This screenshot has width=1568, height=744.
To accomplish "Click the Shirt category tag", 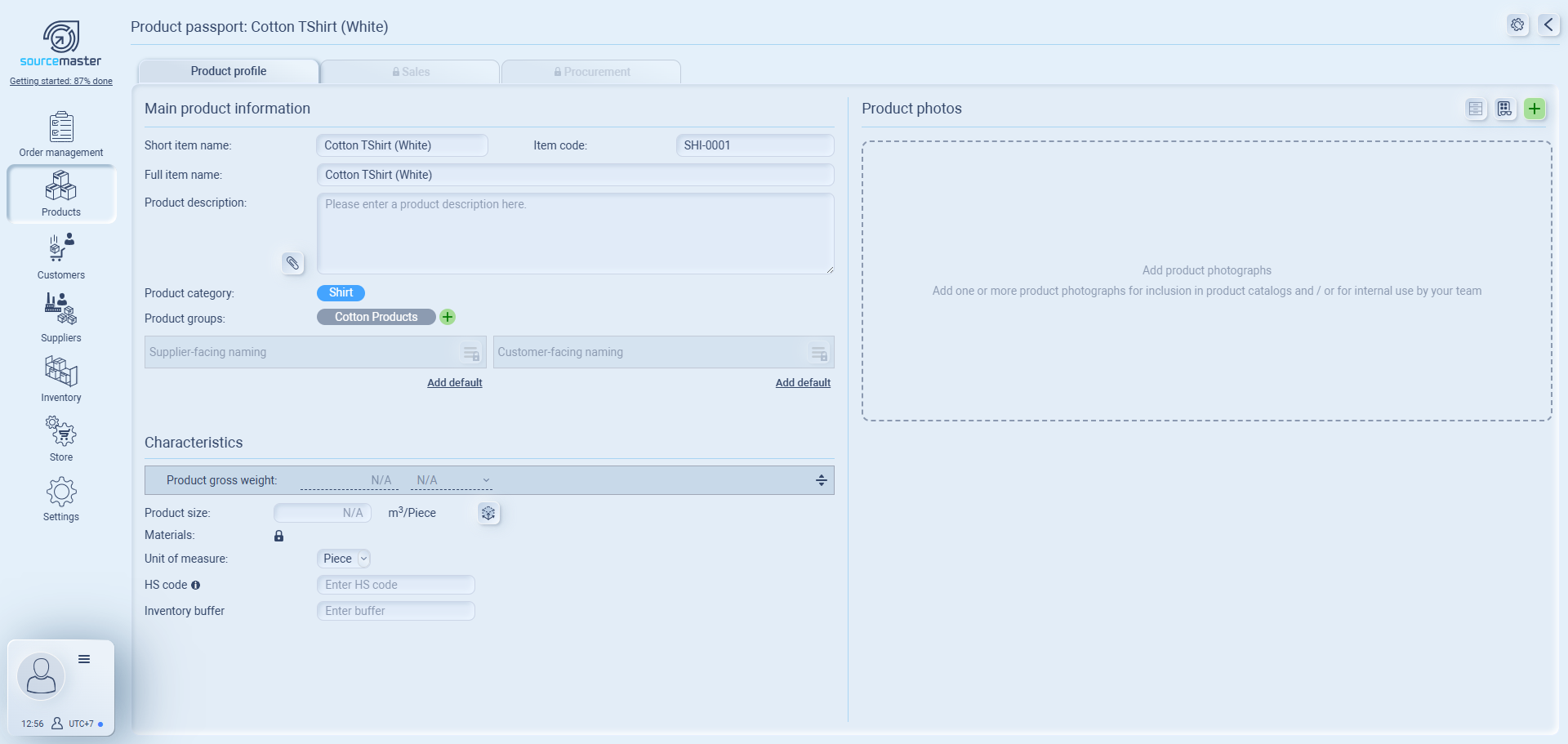I will click(x=341, y=292).
